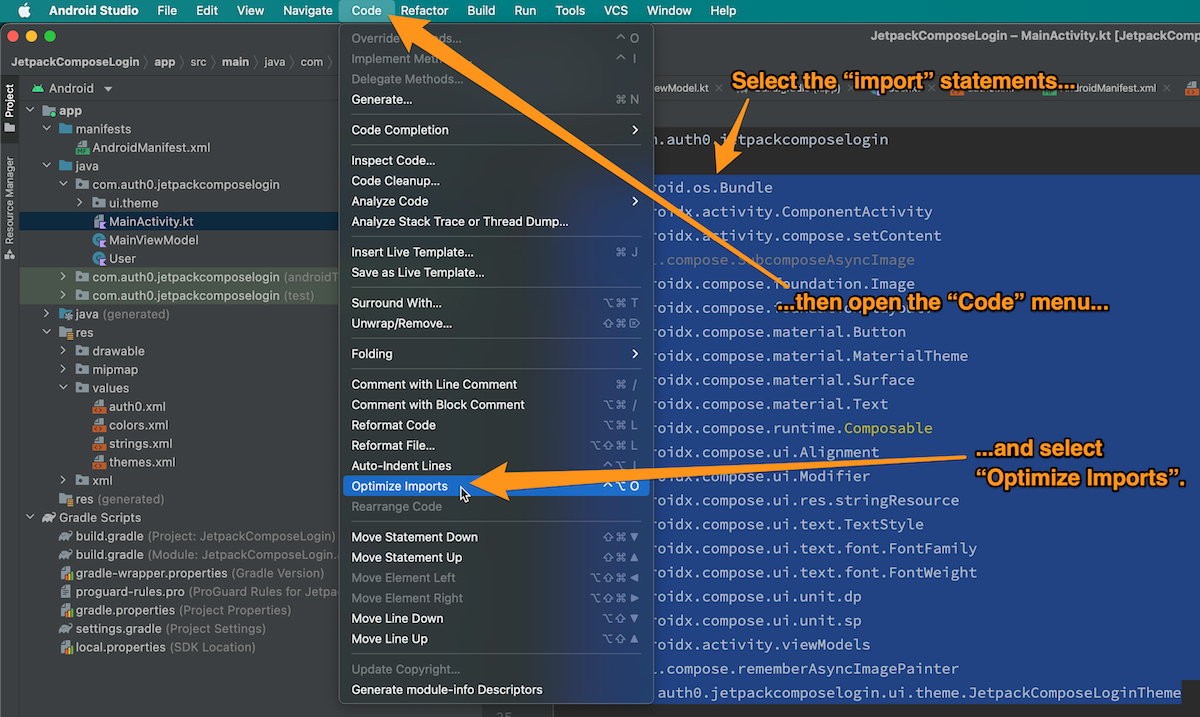Click the Gradle Scripts elephant icon

point(49,518)
